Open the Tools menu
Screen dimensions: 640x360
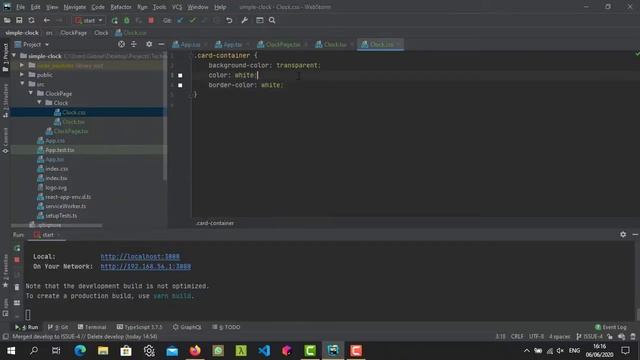tap(159, 7)
